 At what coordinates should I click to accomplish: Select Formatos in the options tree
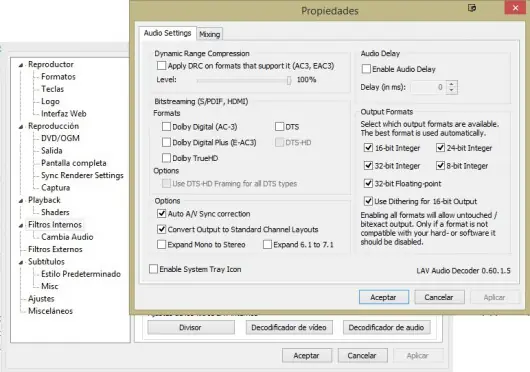point(58,77)
